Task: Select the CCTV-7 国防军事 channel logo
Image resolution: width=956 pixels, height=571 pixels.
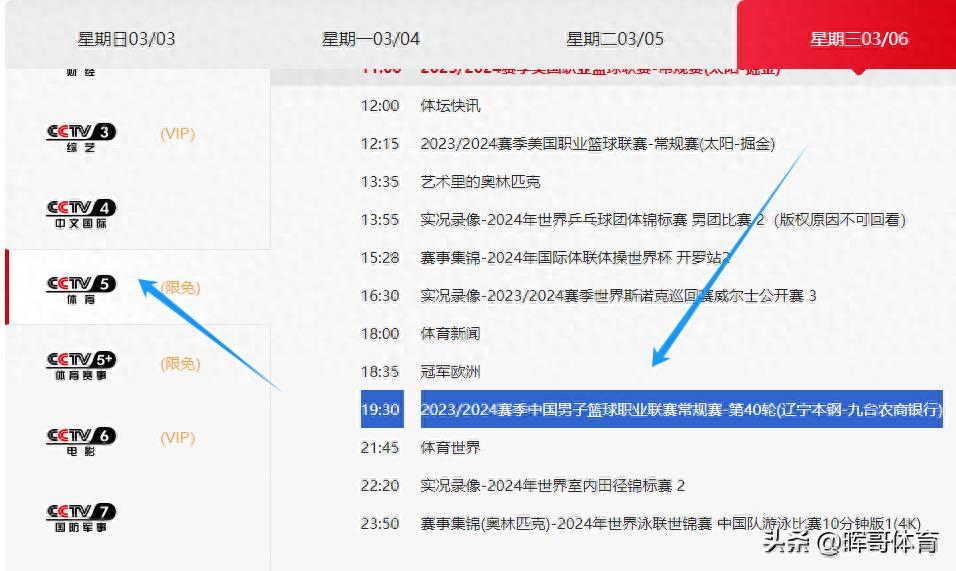Action: 81,517
